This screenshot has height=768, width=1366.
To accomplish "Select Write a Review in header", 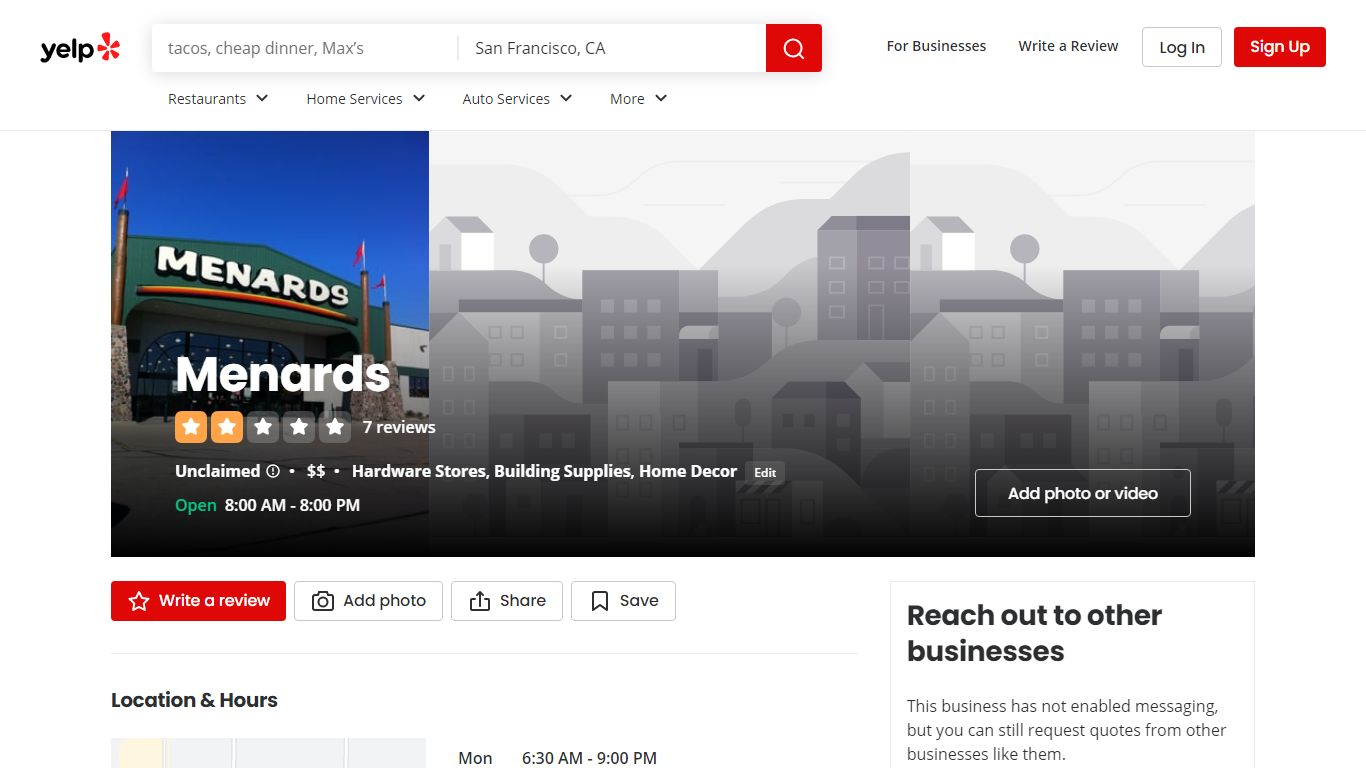I will coord(1068,46).
